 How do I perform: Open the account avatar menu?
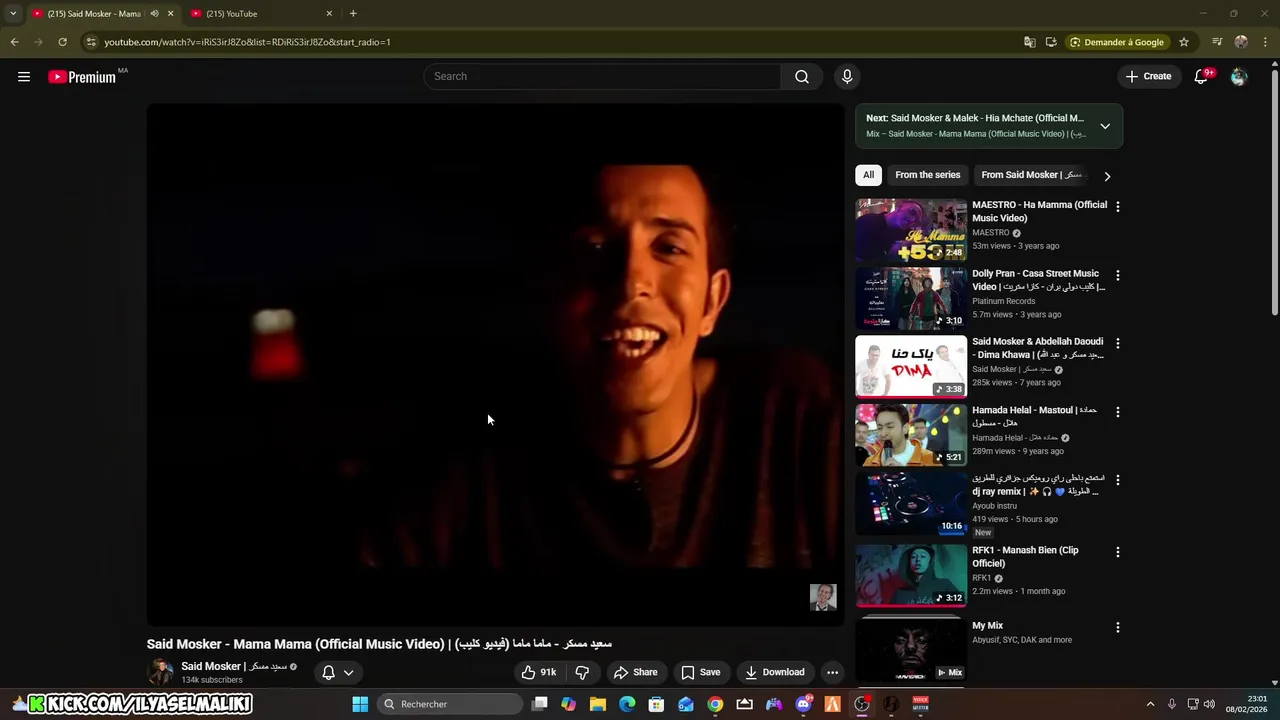(1239, 77)
